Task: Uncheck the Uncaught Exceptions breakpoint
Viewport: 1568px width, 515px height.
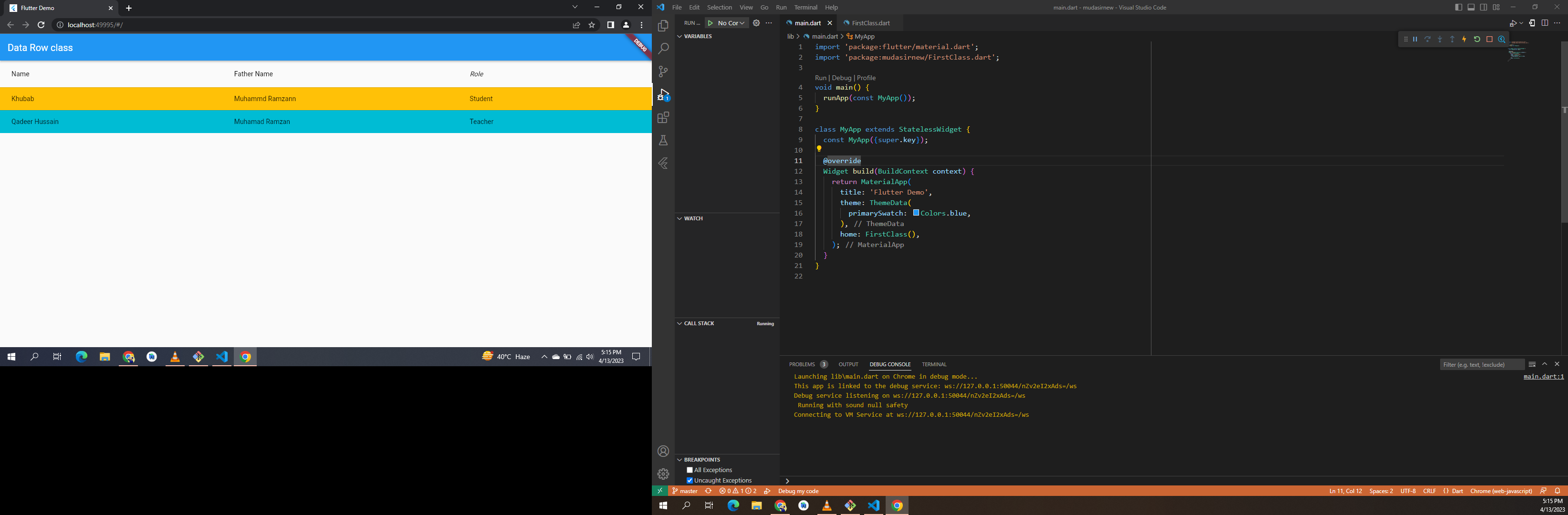Action: pyautogui.click(x=690, y=480)
